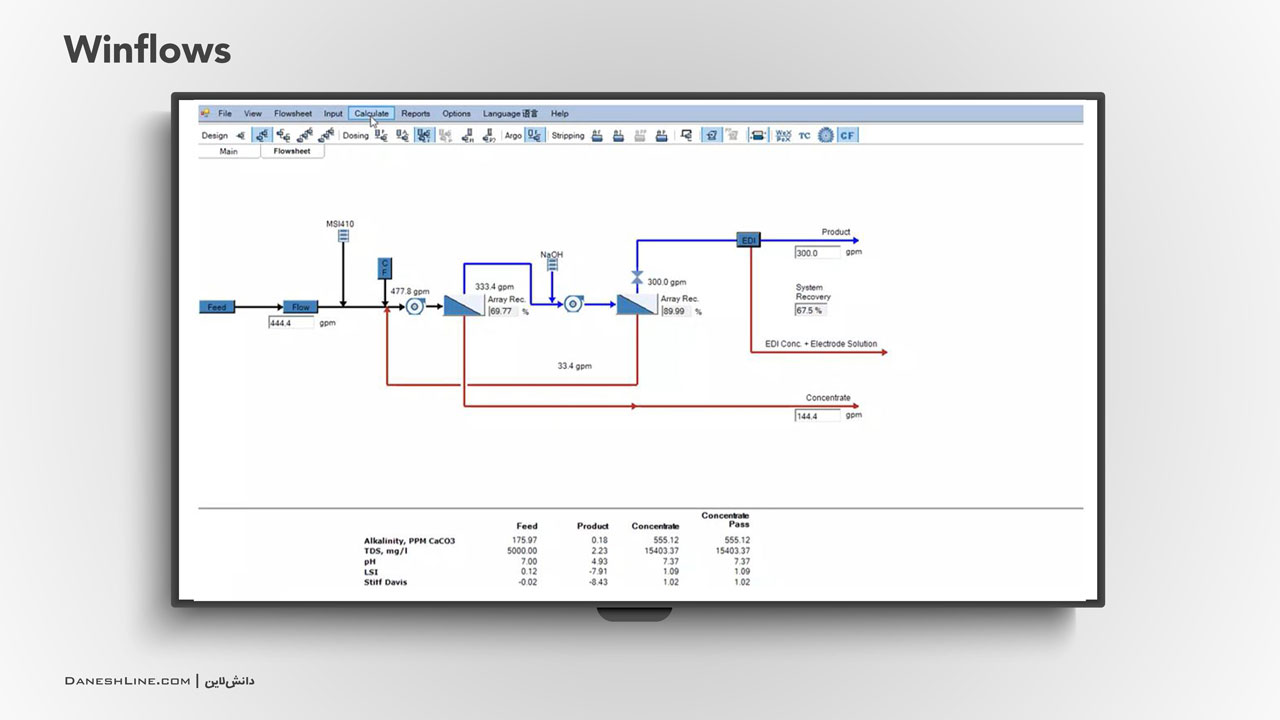Click the first icon after the Dosing label
Image resolution: width=1280 pixels, height=720 pixels.
(x=381, y=135)
